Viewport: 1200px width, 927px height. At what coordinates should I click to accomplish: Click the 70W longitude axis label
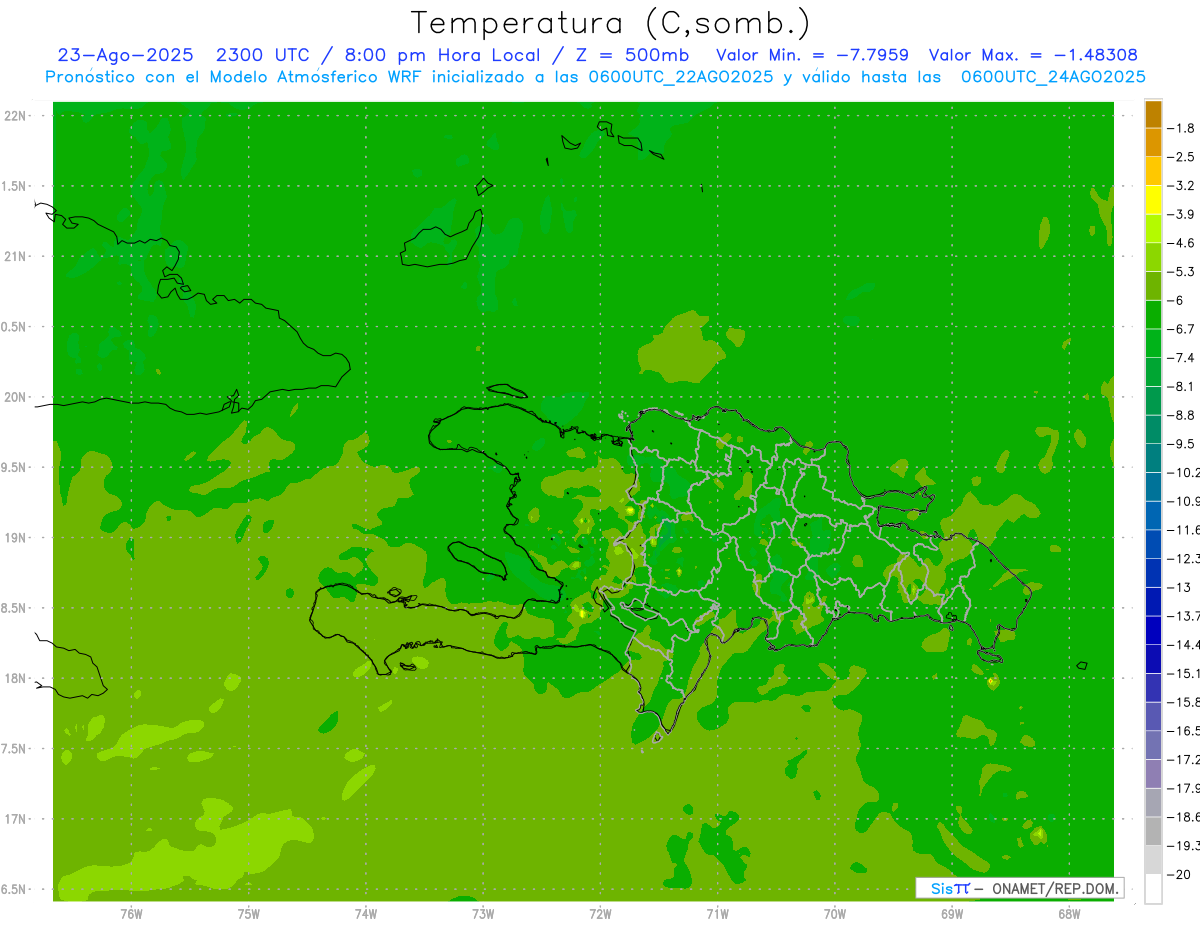click(835, 913)
